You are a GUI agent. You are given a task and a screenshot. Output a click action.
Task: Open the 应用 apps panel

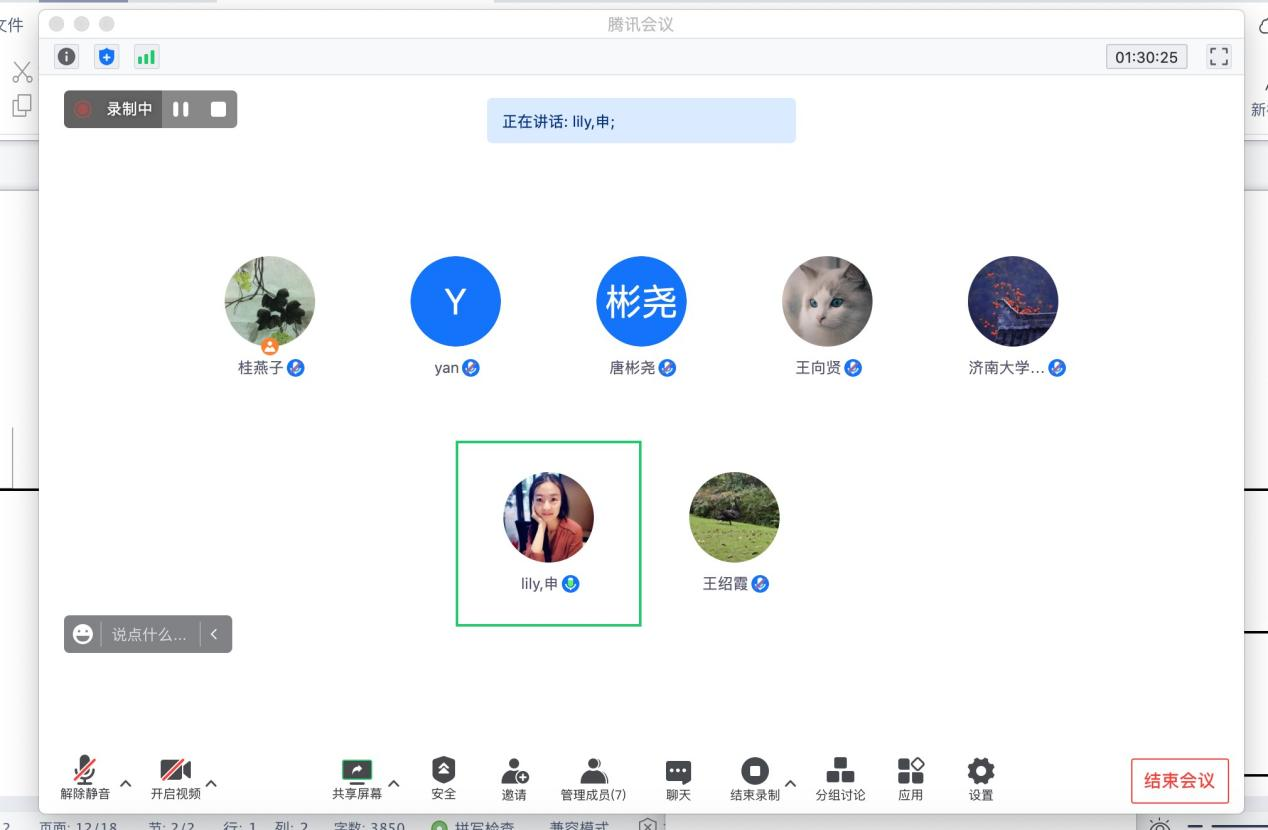(x=910, y=778)
